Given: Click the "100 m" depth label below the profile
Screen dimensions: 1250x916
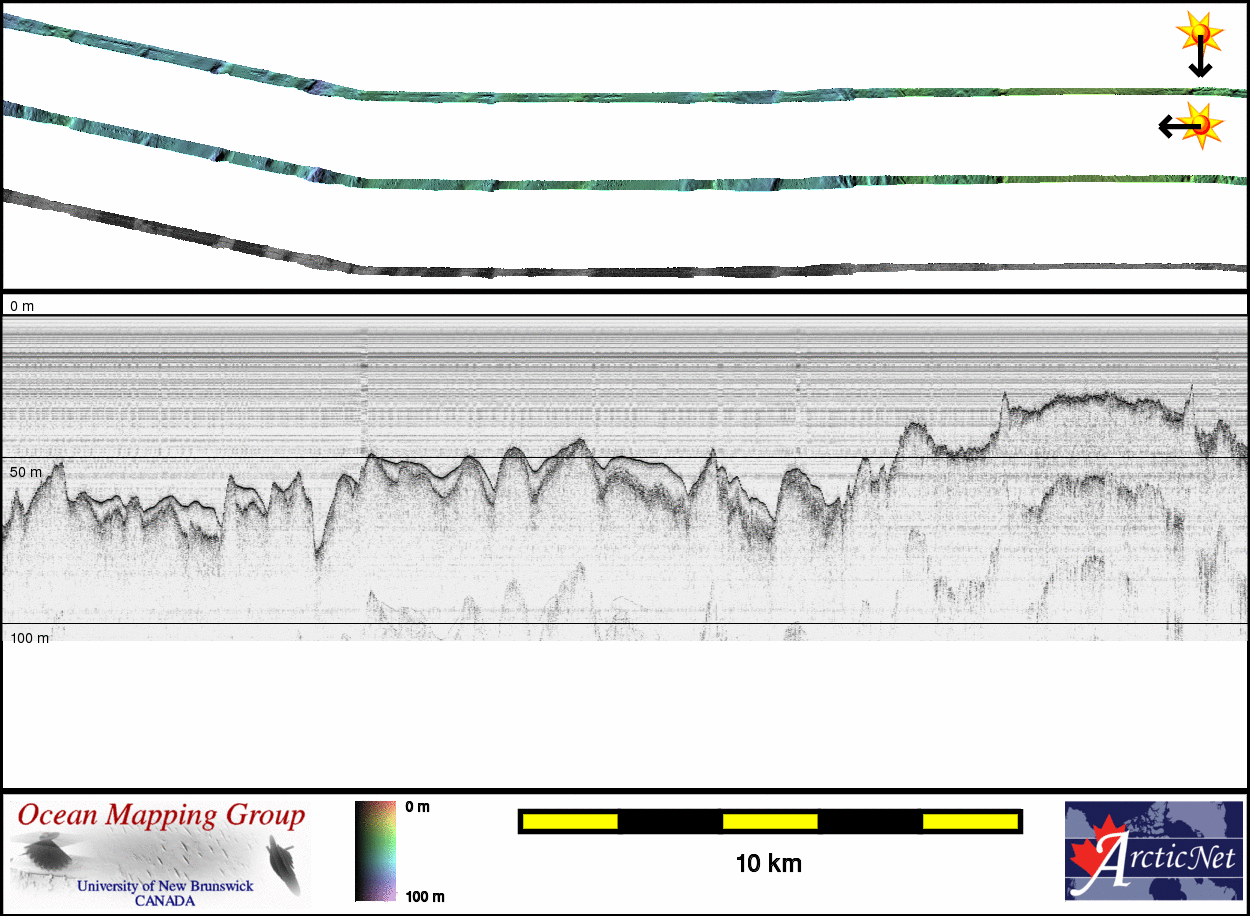Looking at the screenshot, I should [x=30, y=637].
